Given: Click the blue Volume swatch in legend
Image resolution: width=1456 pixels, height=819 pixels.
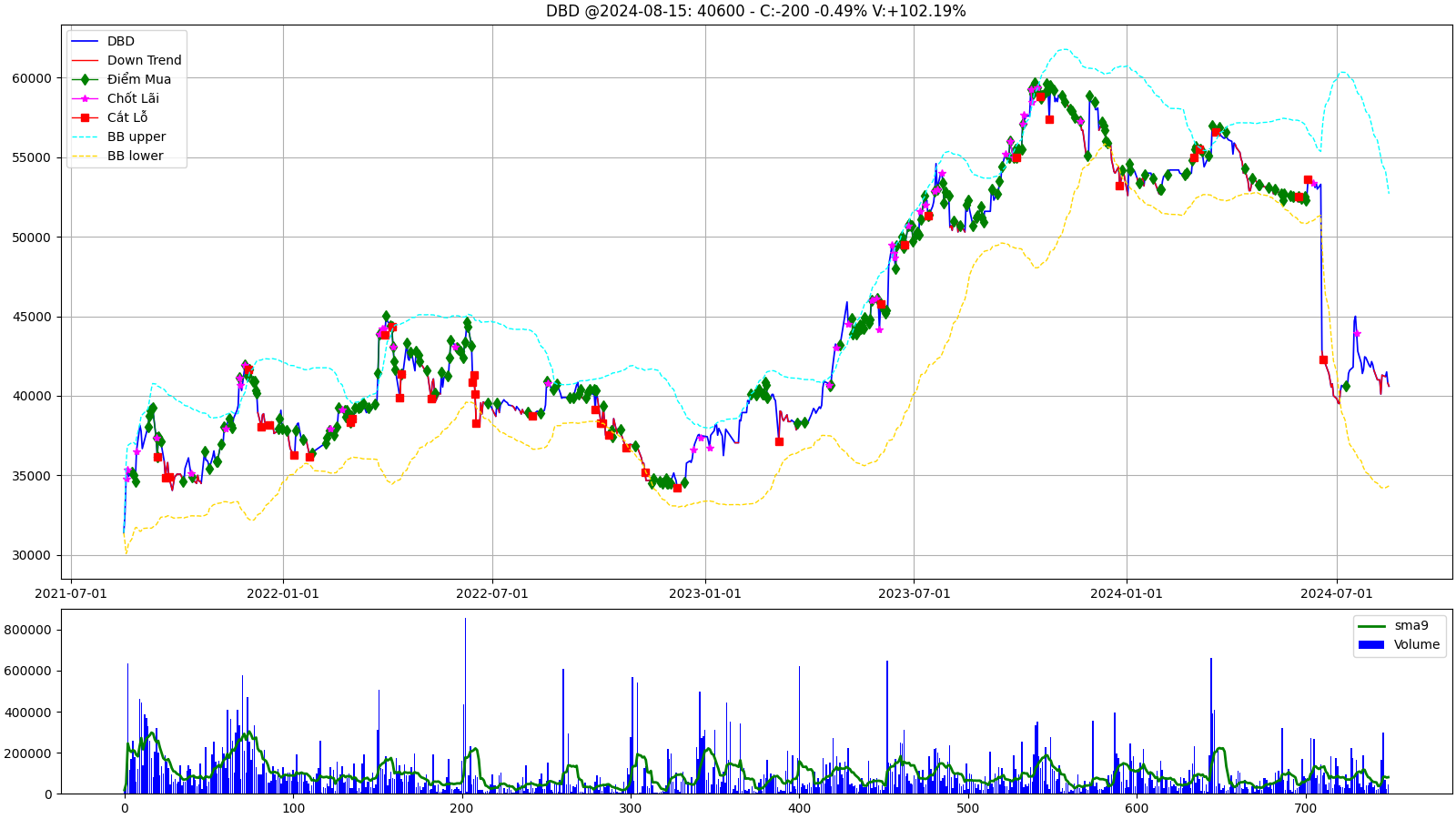Looking at the screenshot, I should (1370, 644).
